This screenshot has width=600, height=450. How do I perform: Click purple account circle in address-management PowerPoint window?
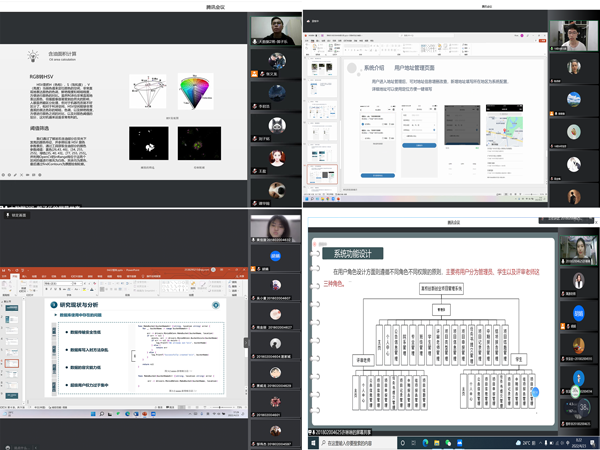pyautogui.click(x=522, y=35)
